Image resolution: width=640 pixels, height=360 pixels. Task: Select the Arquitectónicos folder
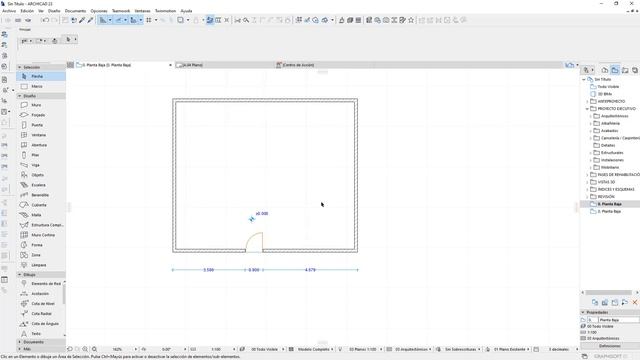pyautogui.click(x=614, y=116)
